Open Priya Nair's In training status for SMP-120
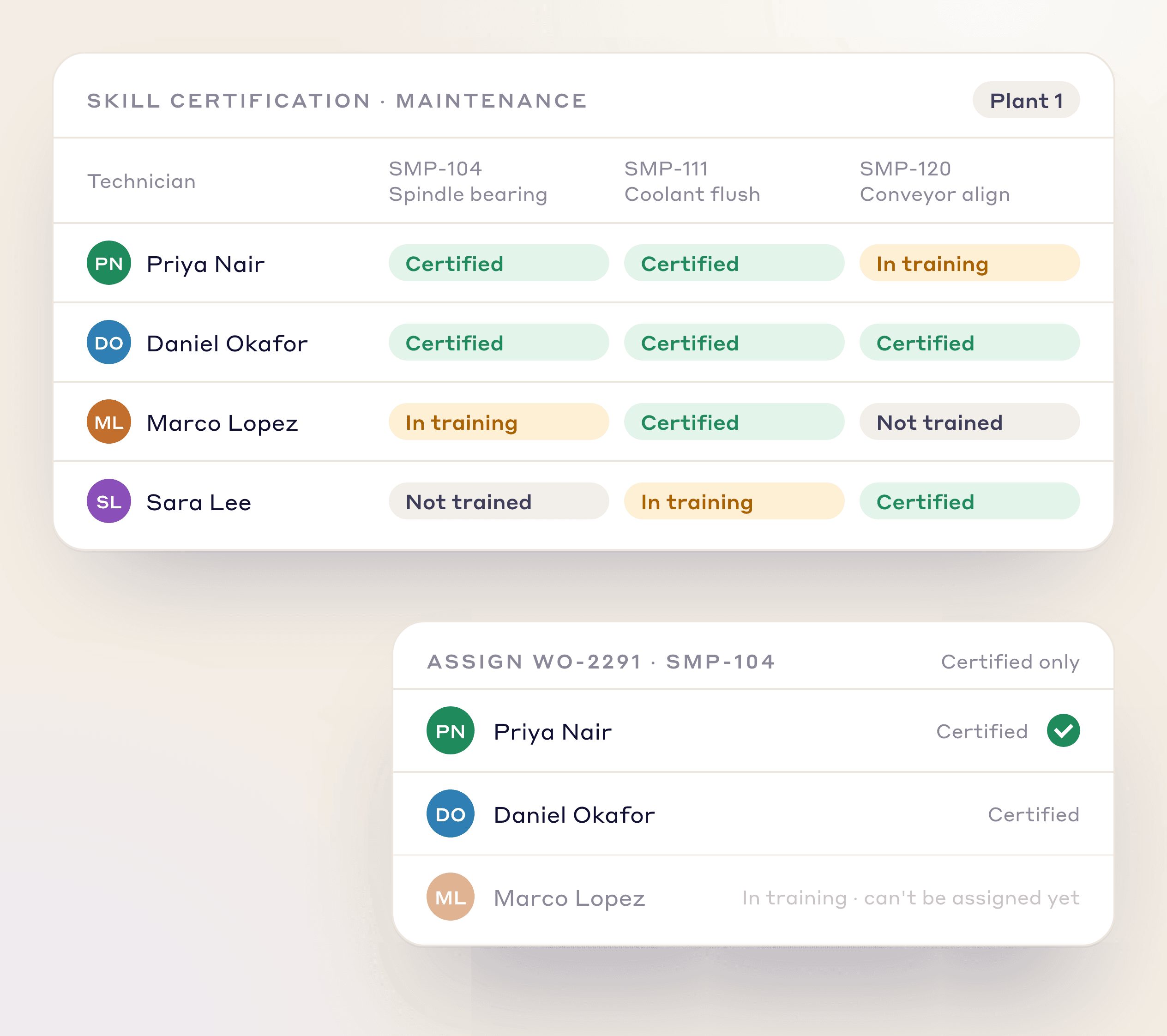1167x1036 pixels. coord(969,263)
